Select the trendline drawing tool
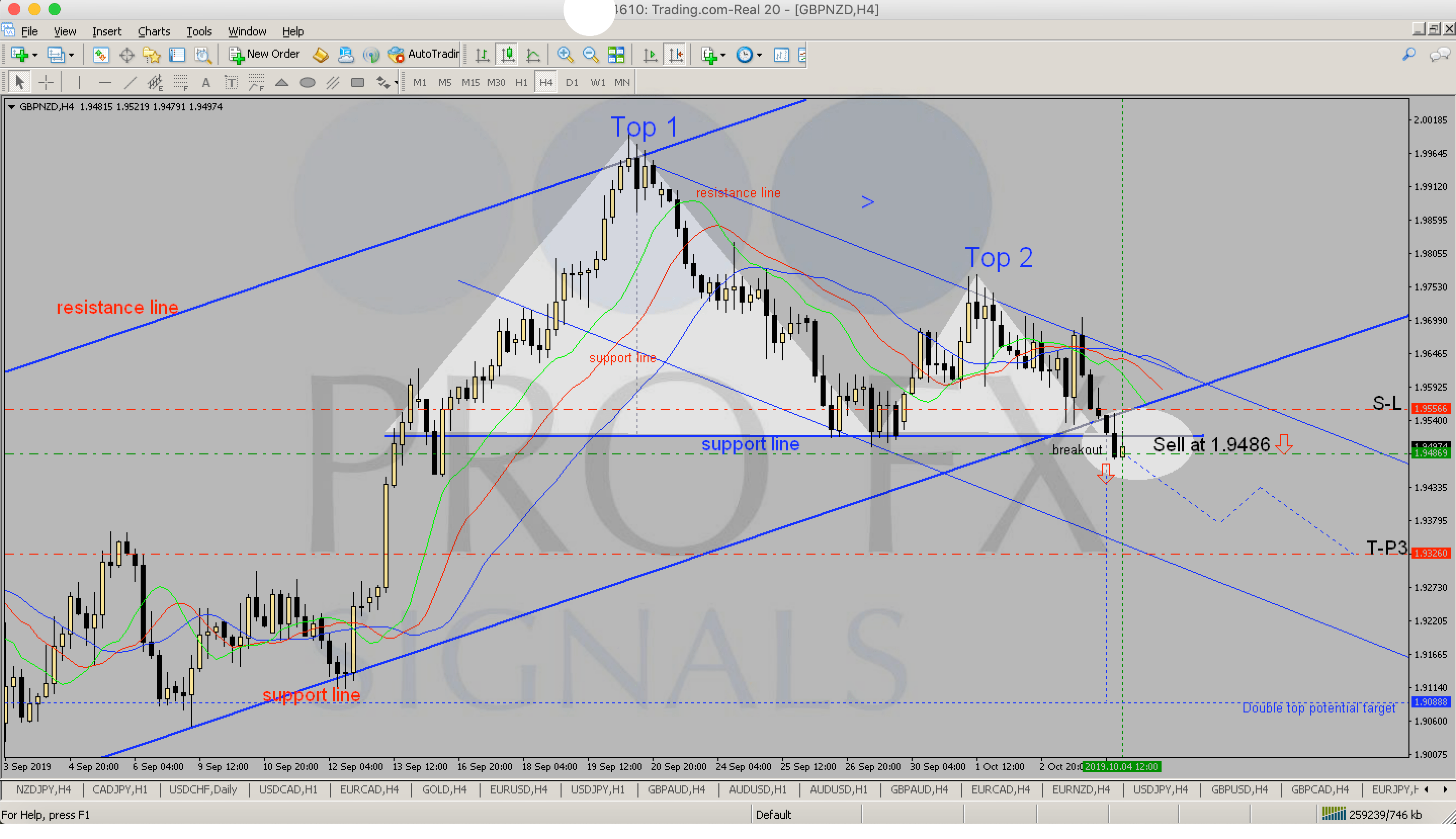The width and height of the screenshot is (1456, 839). point(130,82)
